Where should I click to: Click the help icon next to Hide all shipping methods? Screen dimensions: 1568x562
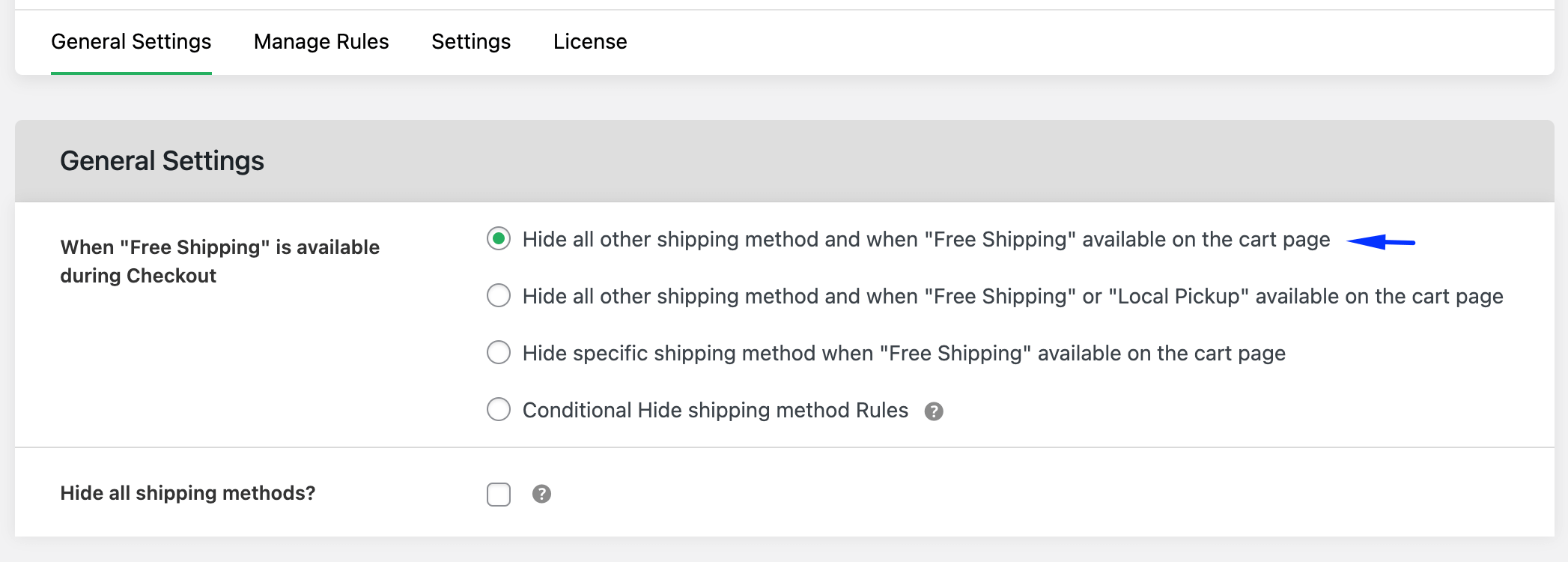tap(542, 494)
